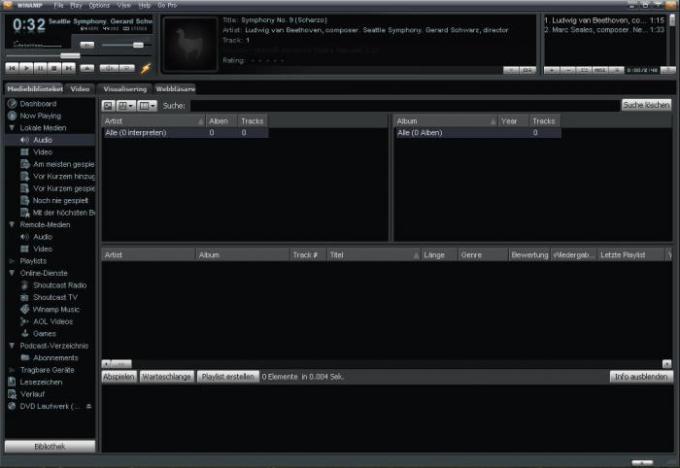The image size is (680, 468).
Task: Toggle repeat mode in player
Action: [127, 68]
